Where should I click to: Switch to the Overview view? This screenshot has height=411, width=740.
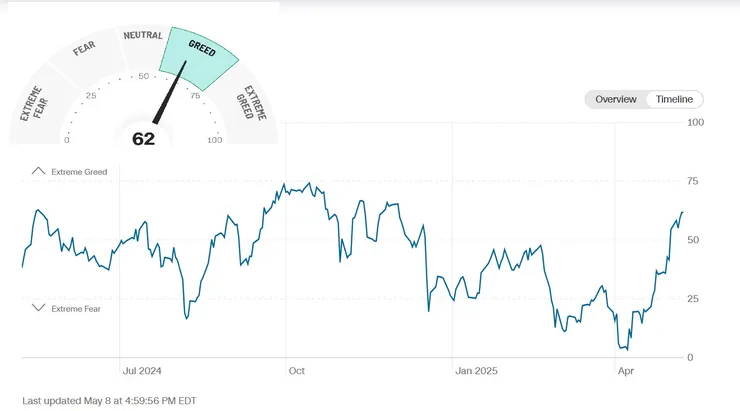pyautogui.click(x=616, y=99)
